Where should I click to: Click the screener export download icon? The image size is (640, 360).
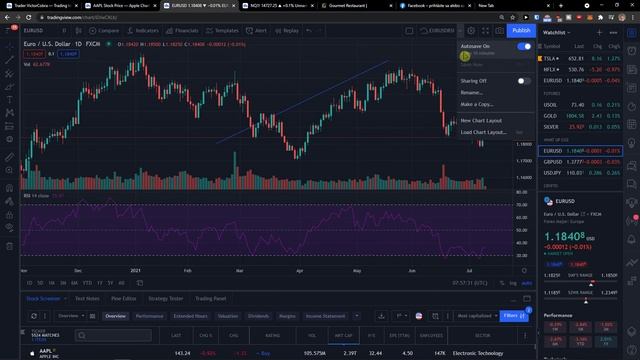(x=381, y=316)
